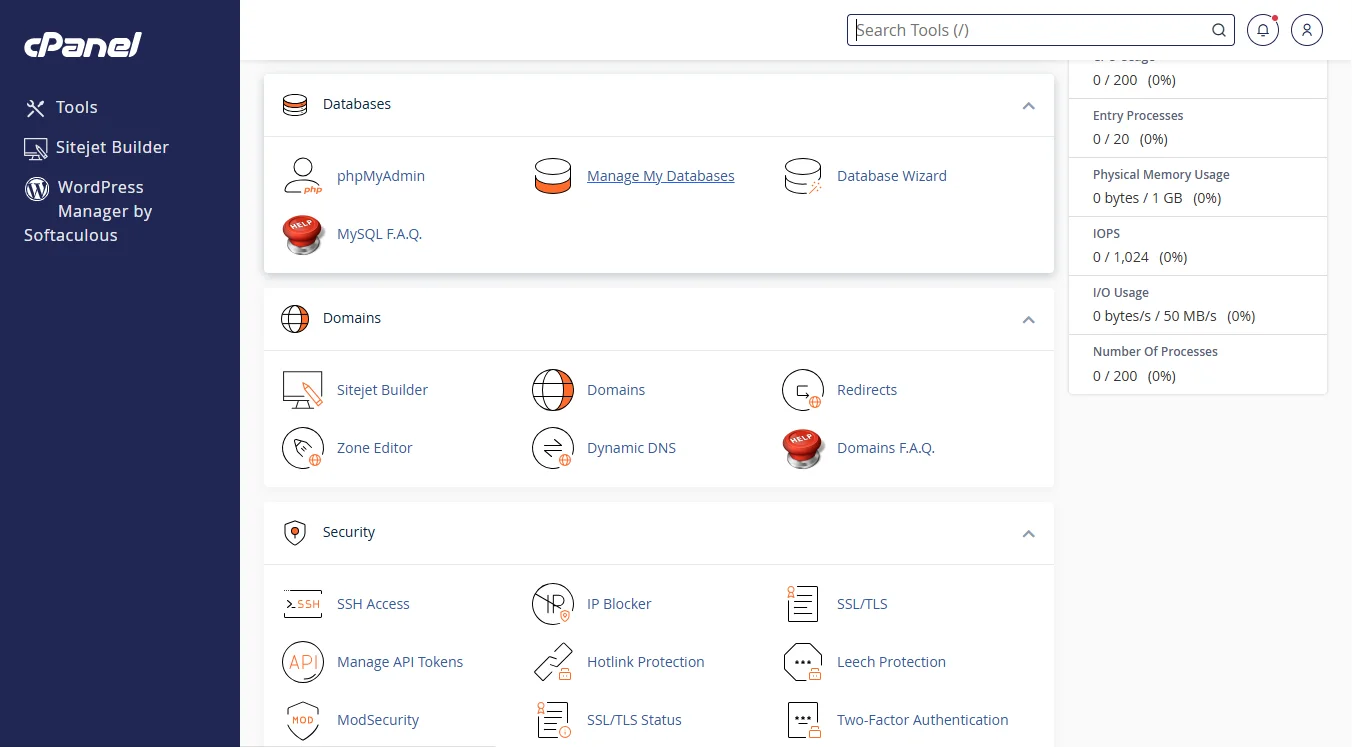Click the search magnifier icon

click(1219, 30)
